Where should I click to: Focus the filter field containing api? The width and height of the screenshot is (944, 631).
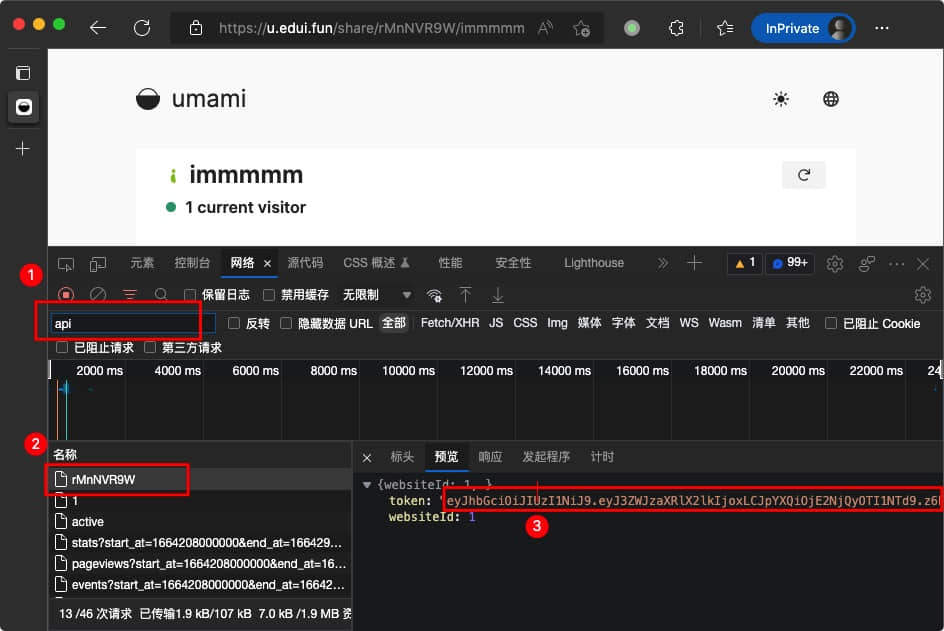(x=134, y=323)
